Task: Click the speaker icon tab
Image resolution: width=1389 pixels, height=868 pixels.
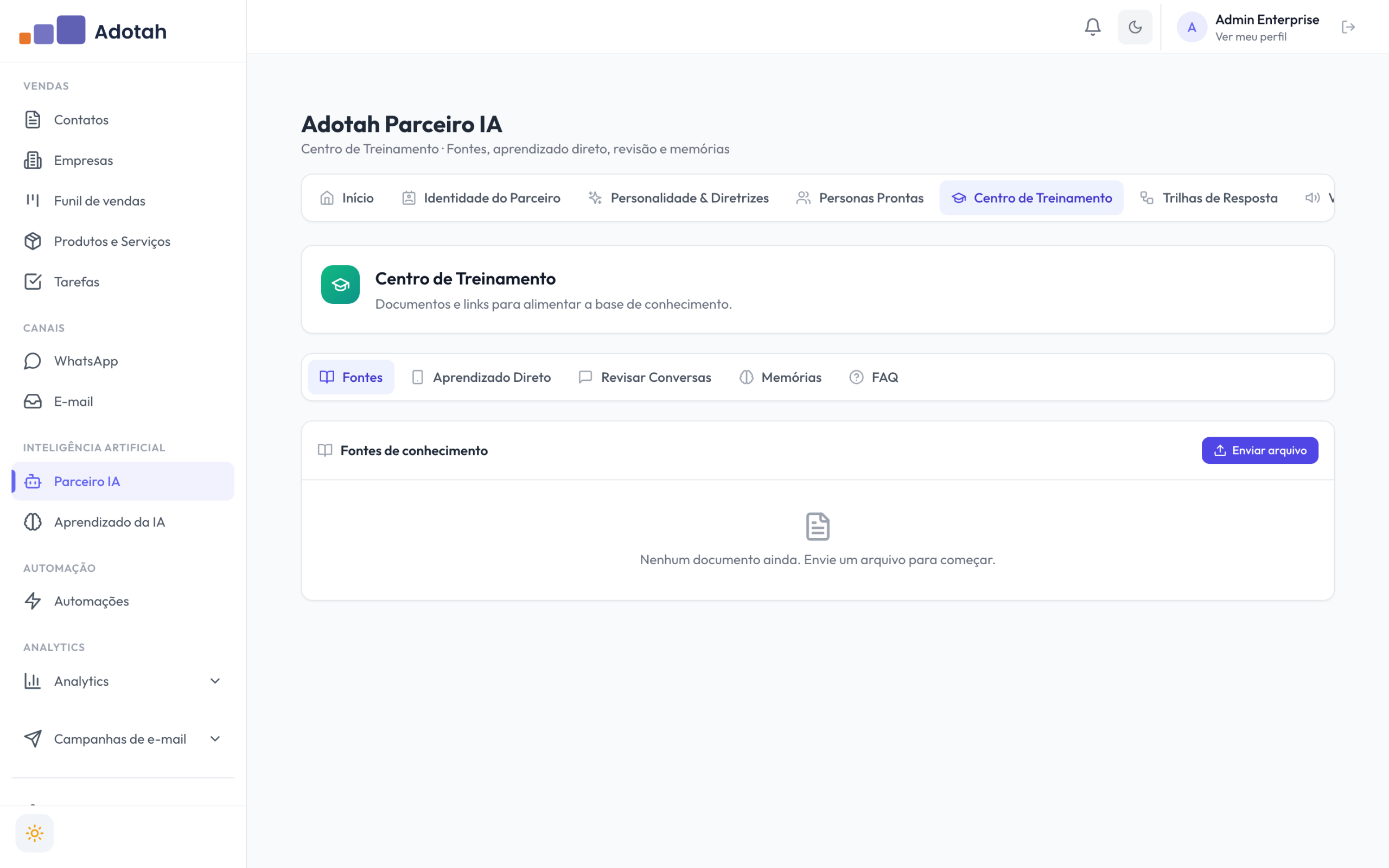Action: (x=1312, y=198)
